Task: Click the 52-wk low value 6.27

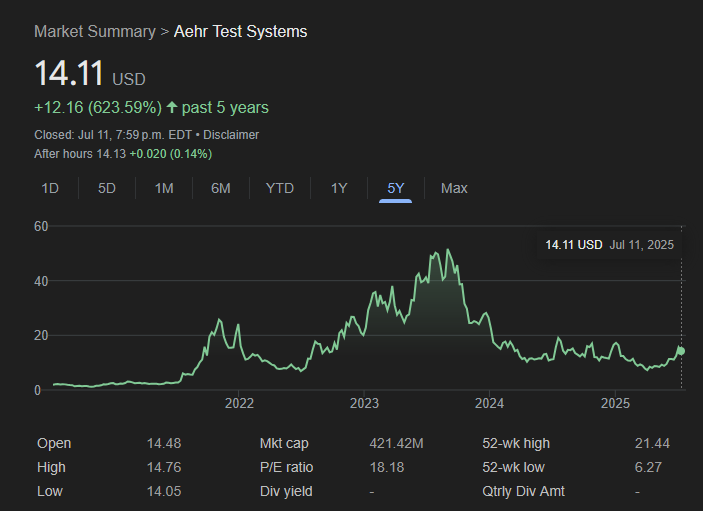Action: [x=648, y=468]
